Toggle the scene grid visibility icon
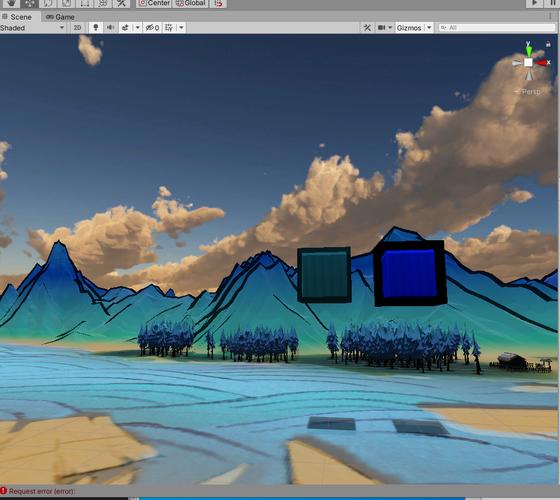The height and width of the screenshot is (500, 560). pyautogui.click(x=169, y=28)
